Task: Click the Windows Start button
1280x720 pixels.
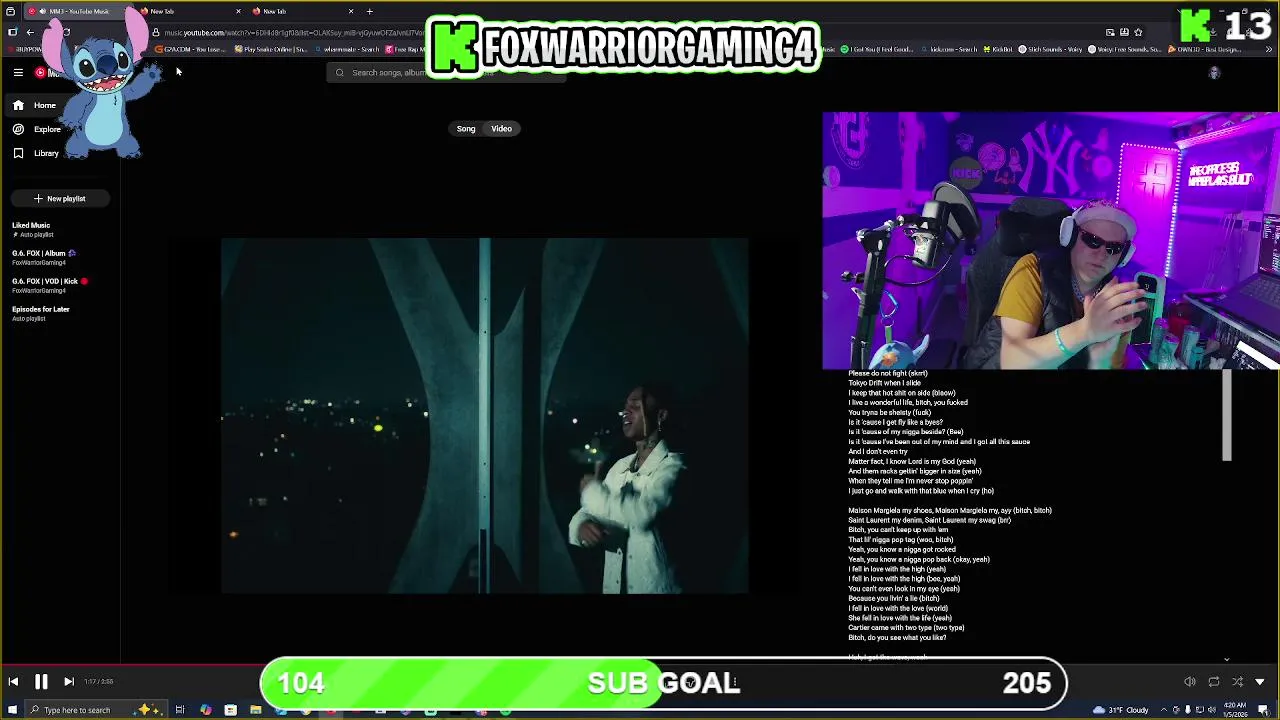Action: (11, 710)
